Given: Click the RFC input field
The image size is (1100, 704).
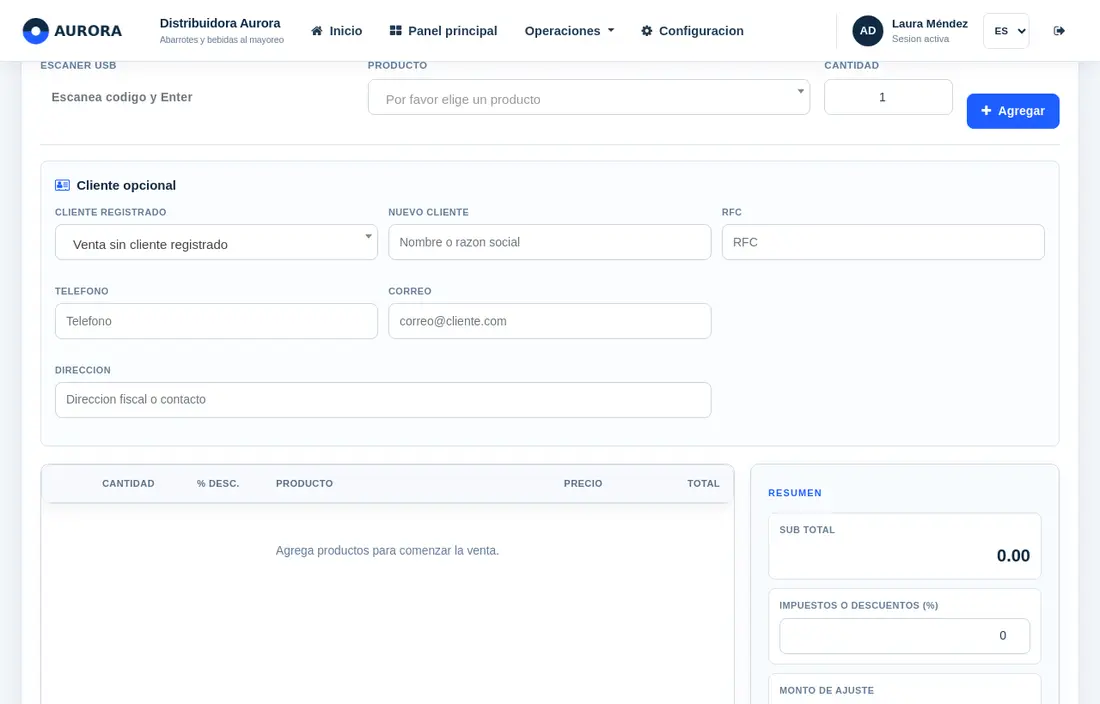Looking at the screenshot, I should pyautogui.click(x=883, y=242).
